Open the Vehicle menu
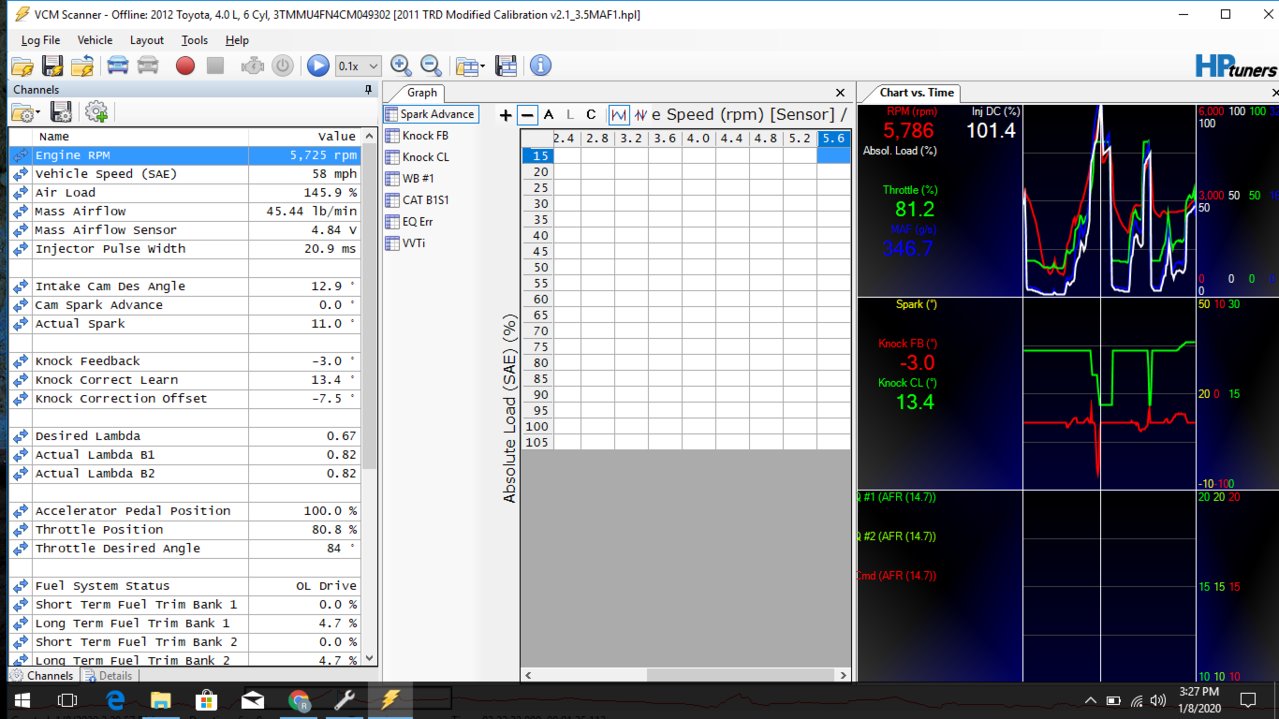1279x719 pixels. (95, 40)
